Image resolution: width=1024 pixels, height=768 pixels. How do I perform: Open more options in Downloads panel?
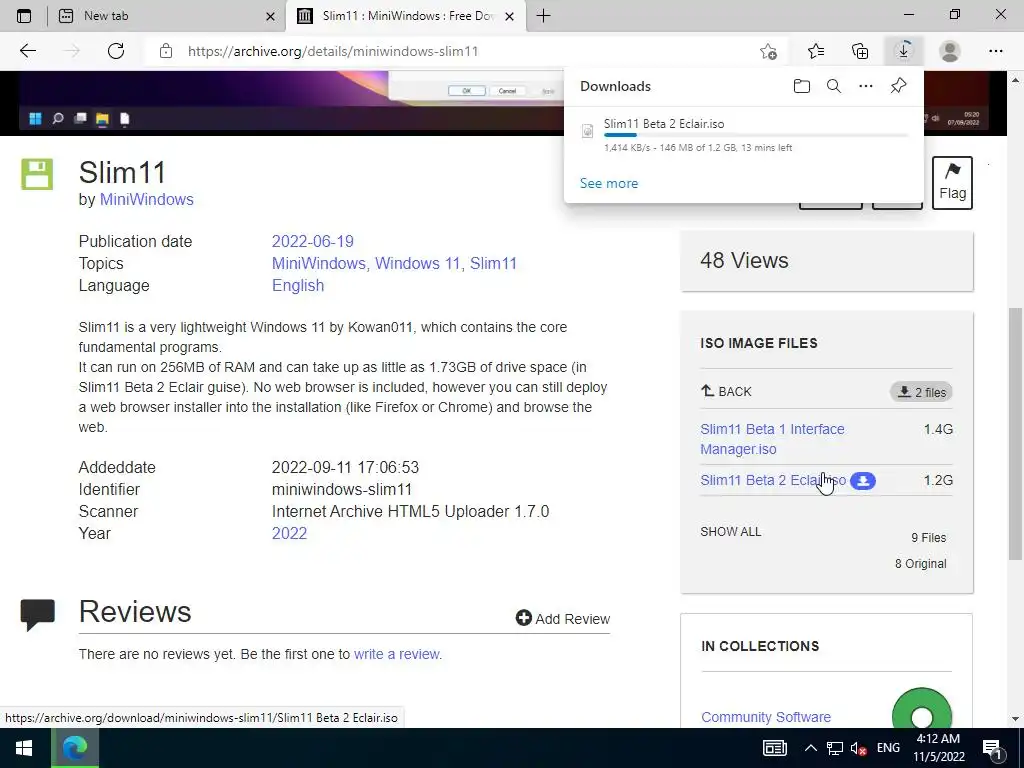coord(866,86)
